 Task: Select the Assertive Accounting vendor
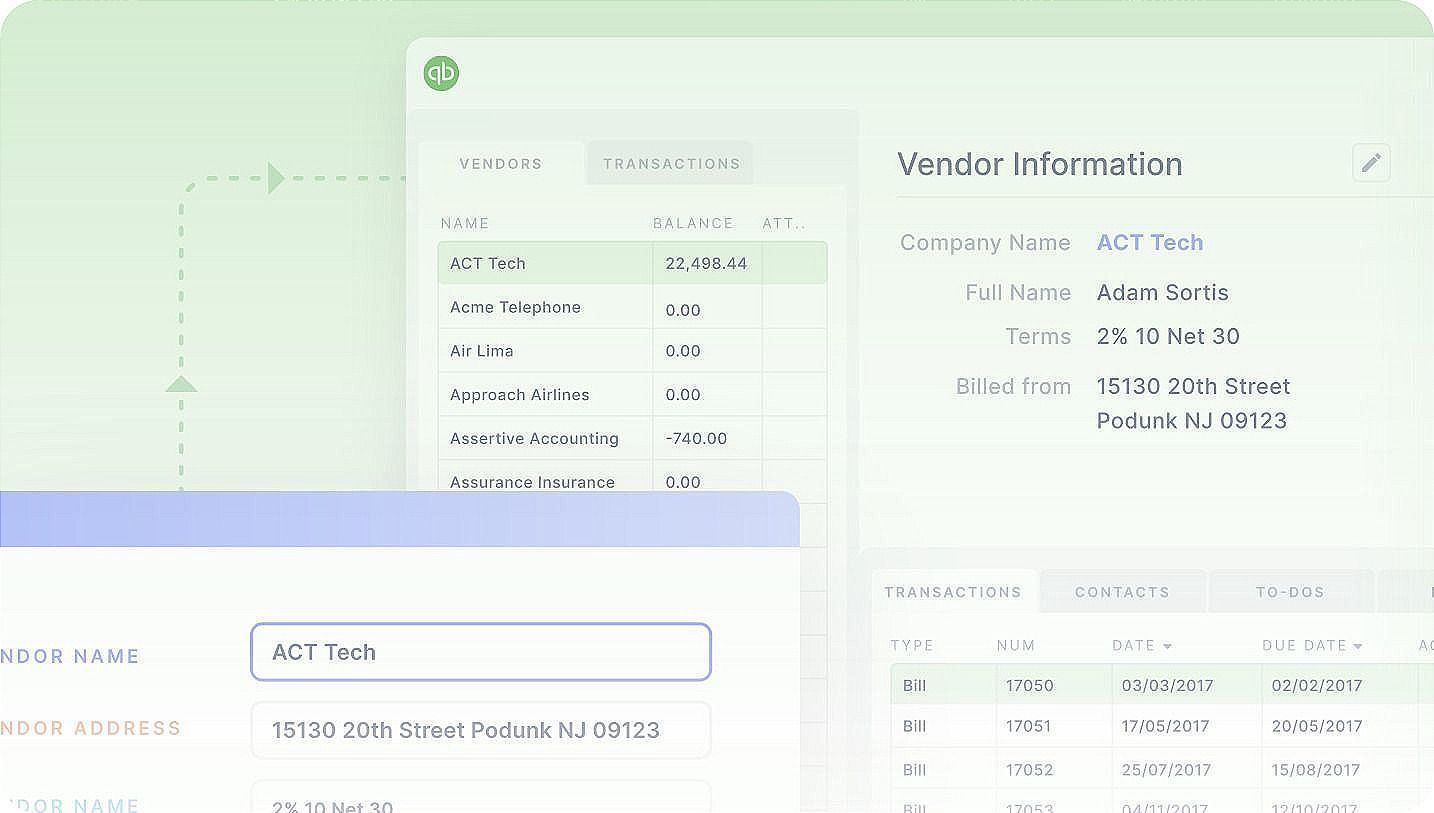coord(545,438)
